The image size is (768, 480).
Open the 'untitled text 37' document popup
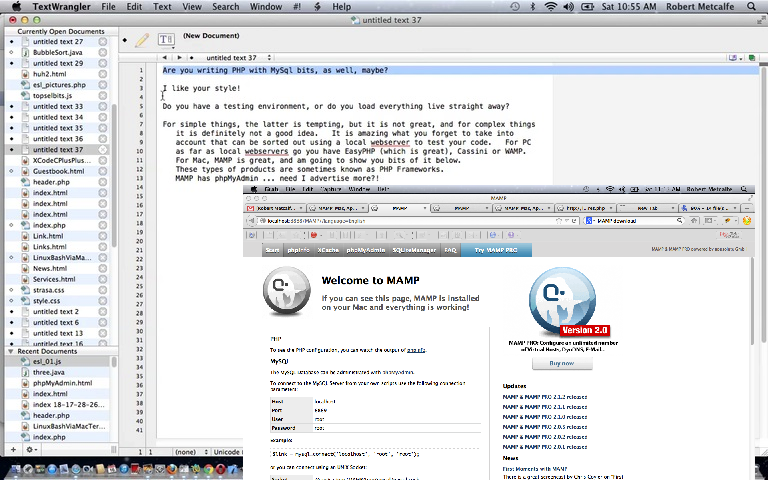238,58
